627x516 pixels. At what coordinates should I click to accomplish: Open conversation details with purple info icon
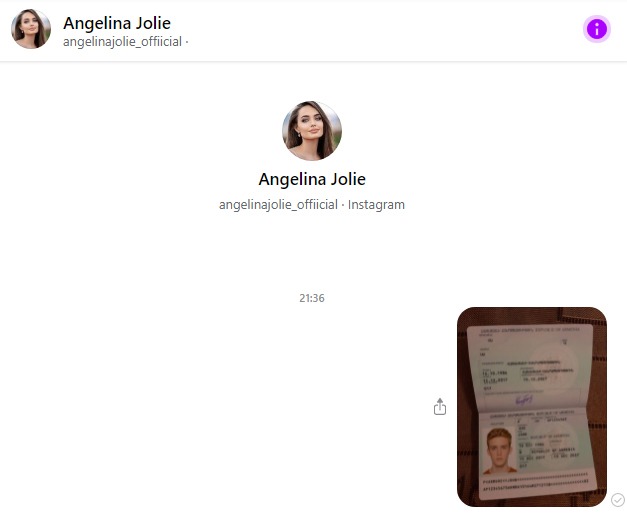click(596, 29)
